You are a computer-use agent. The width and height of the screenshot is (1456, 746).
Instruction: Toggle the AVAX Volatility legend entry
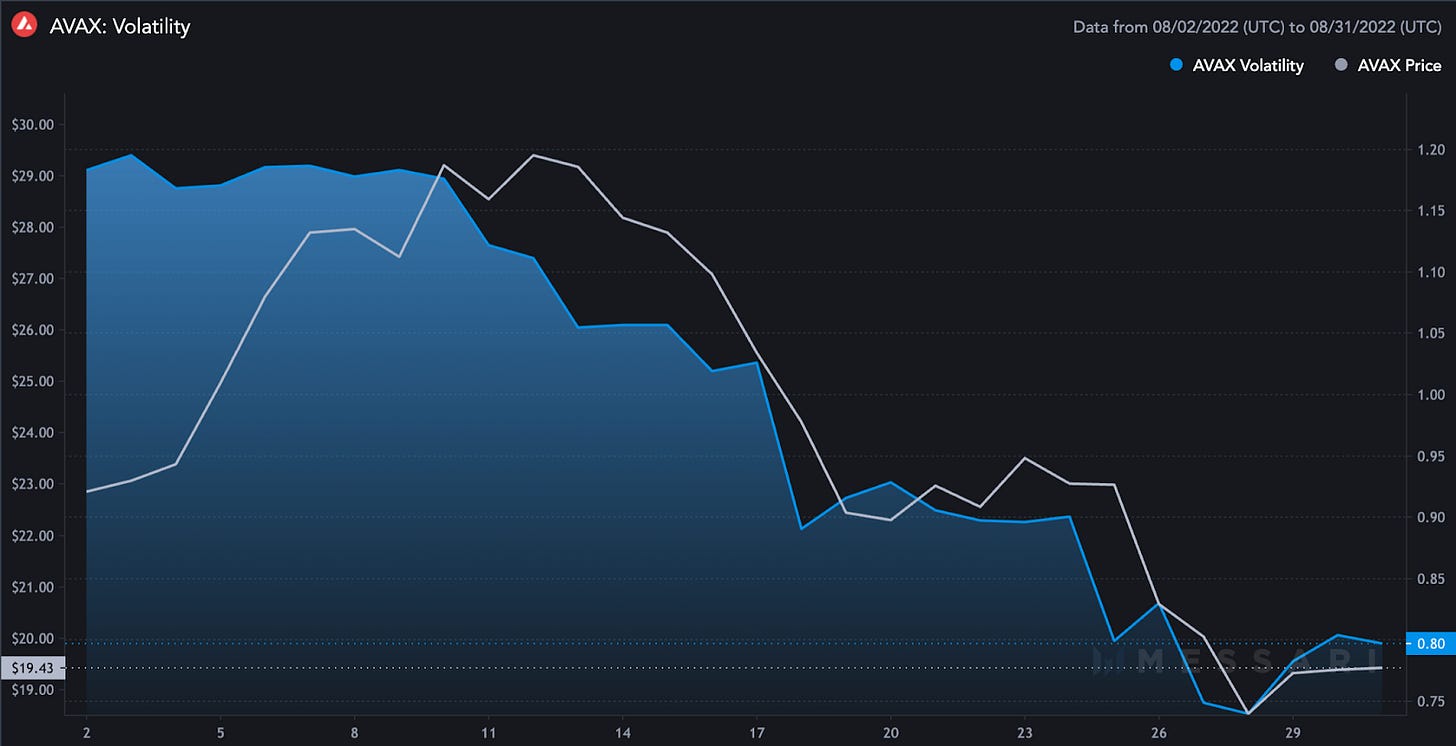1236,65
